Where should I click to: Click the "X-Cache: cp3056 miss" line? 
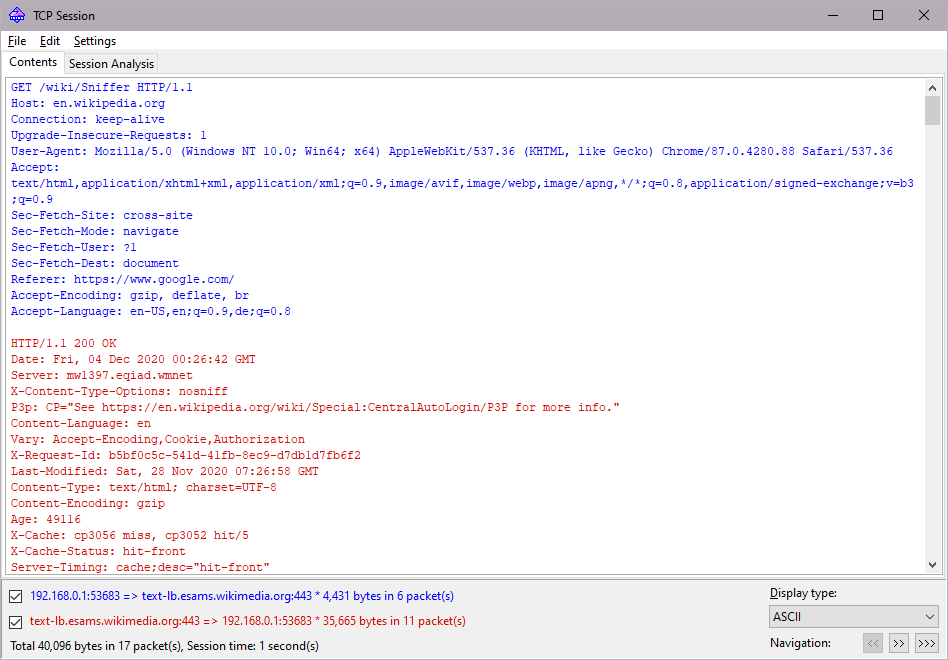[130, 535]
